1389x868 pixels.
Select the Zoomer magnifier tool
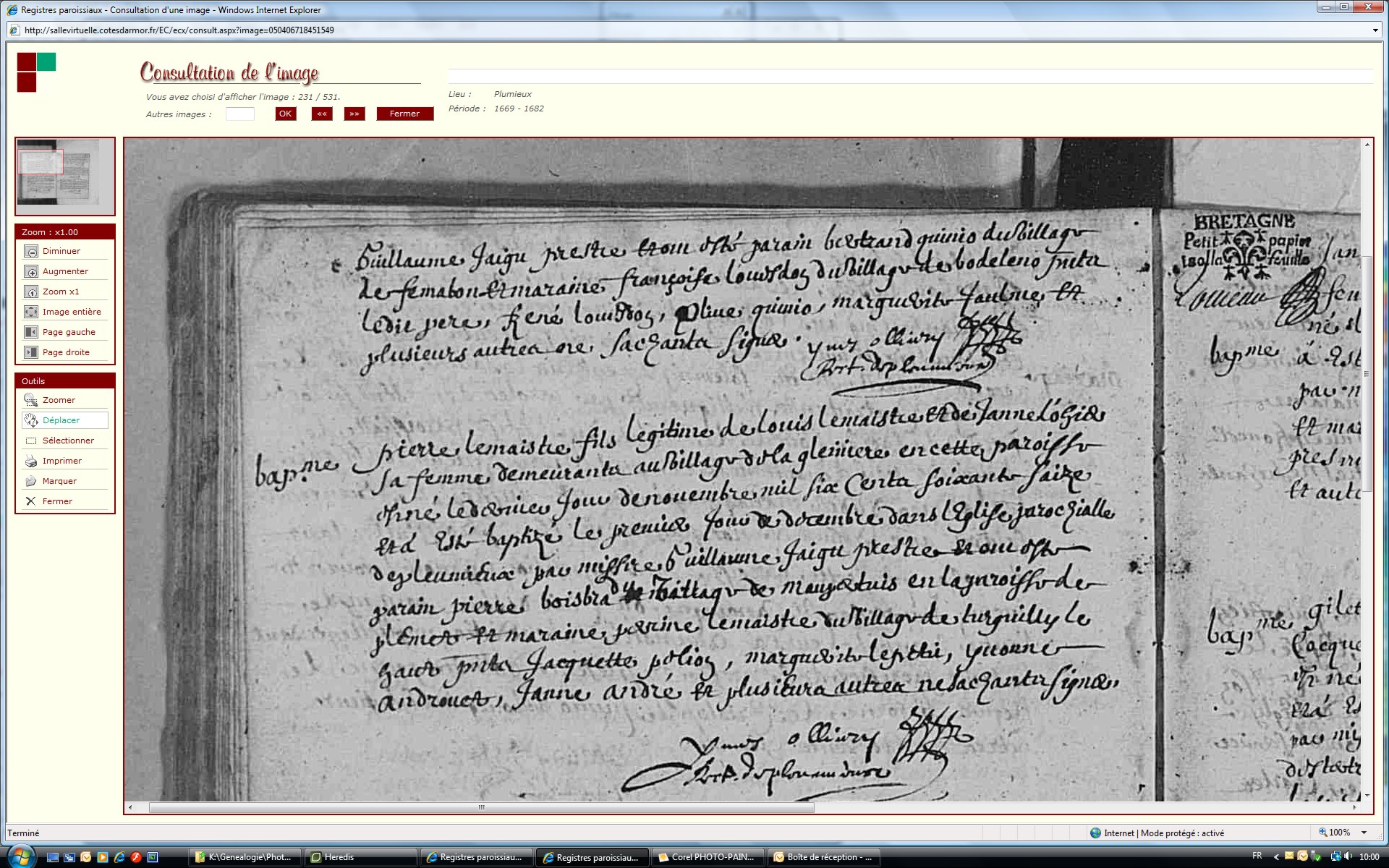coord(31,400)
